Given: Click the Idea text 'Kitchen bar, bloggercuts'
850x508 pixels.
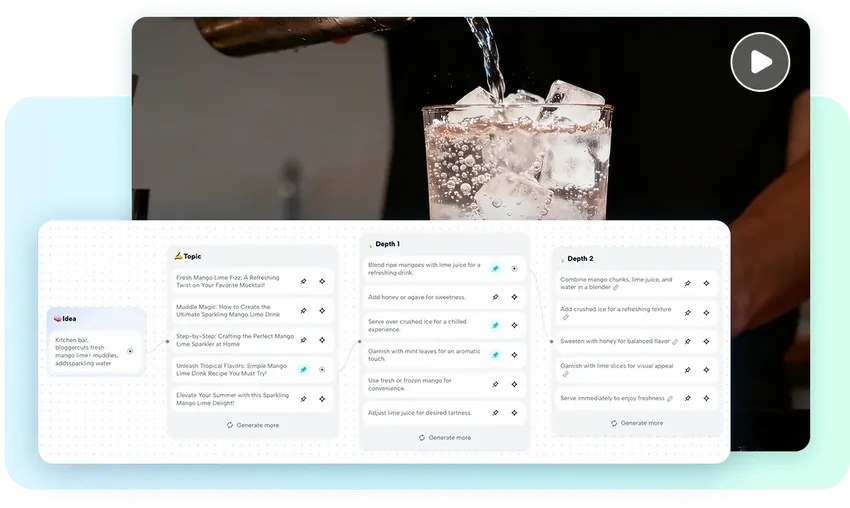Looking at the screenshot, I should click(x=87, y=351).
